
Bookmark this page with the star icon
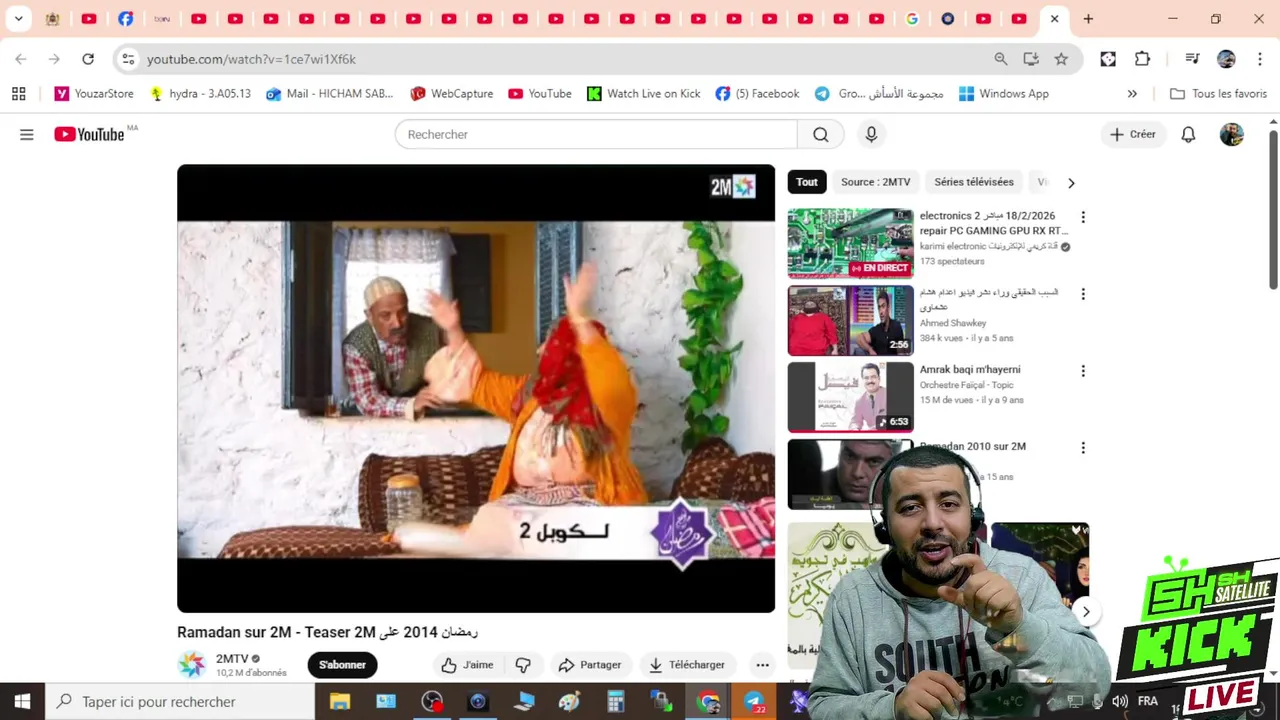1061,59
